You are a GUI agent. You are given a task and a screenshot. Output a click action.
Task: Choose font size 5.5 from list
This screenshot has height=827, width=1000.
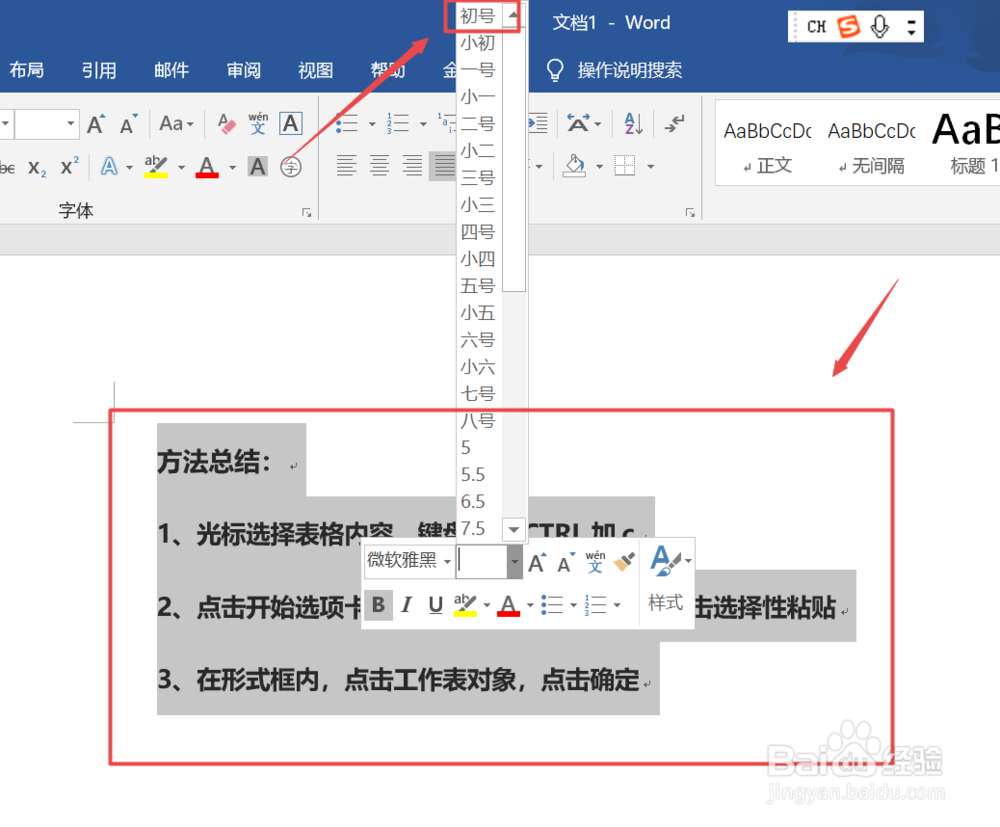click(x=478, y=475)
